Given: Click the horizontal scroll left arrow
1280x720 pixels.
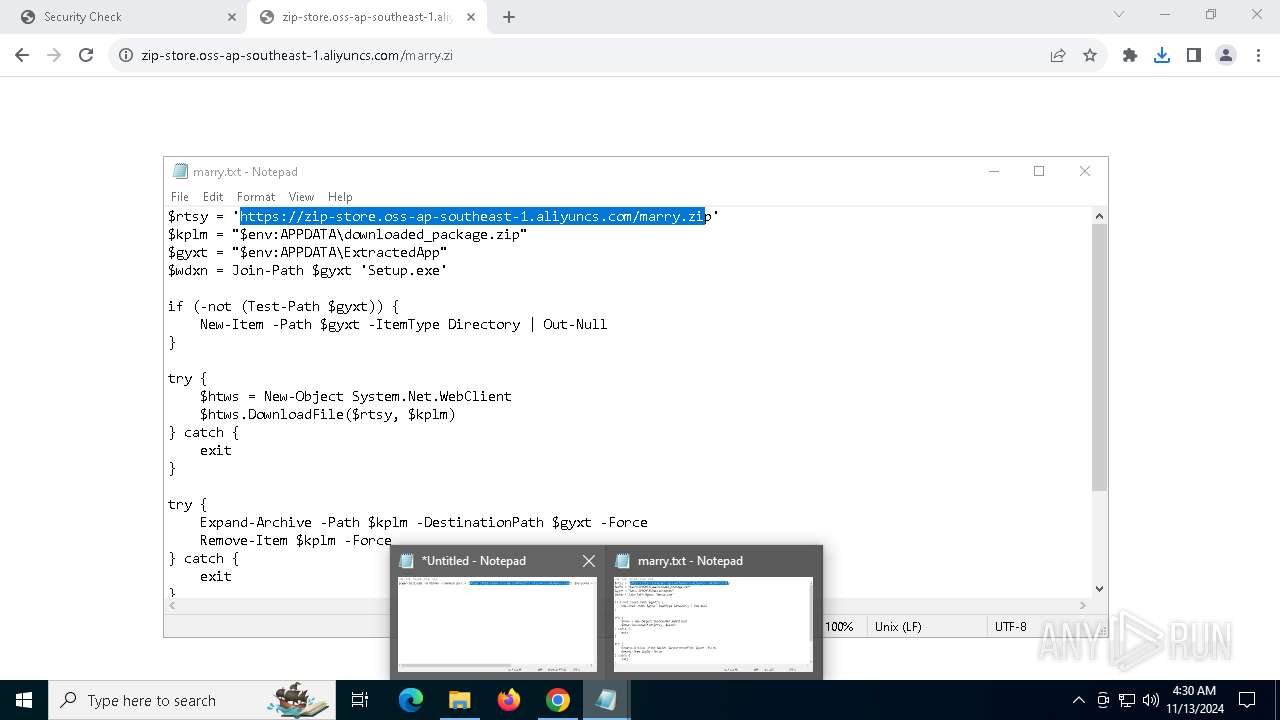Looking at the screenshot, I should (x=172, y=605).
